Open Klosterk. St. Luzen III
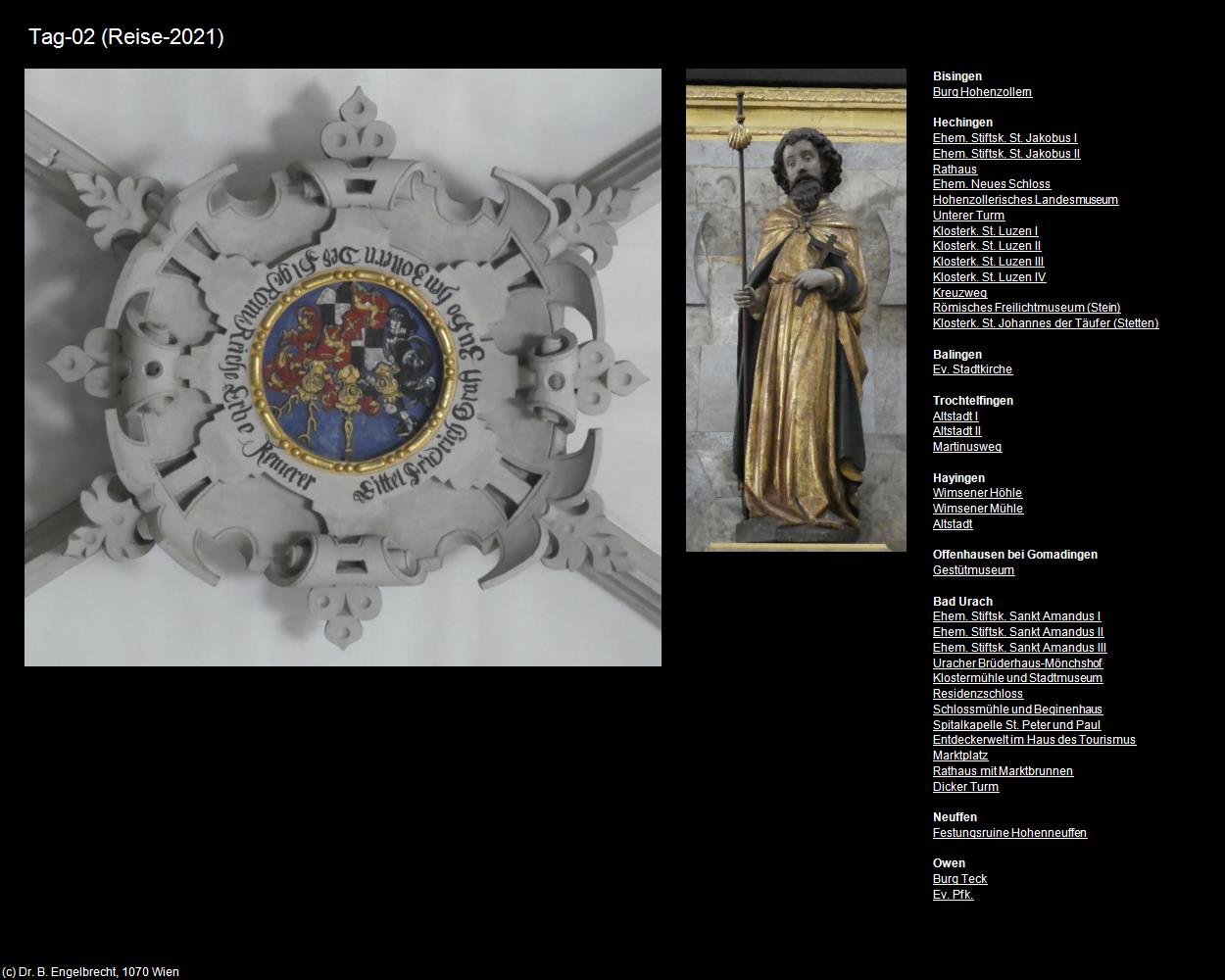 (x=988, y=262)
